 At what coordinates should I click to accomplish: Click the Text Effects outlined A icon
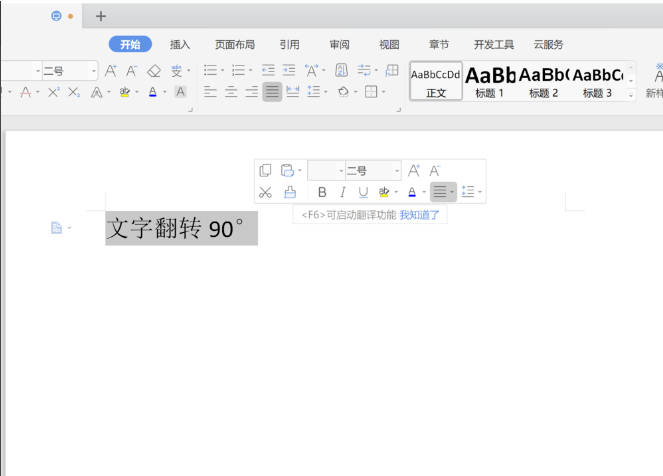pyautogui.click(x=96, y=92)
